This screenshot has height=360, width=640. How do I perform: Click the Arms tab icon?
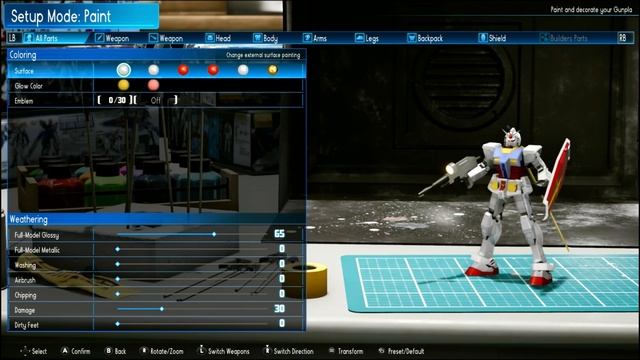click(307, 38)
